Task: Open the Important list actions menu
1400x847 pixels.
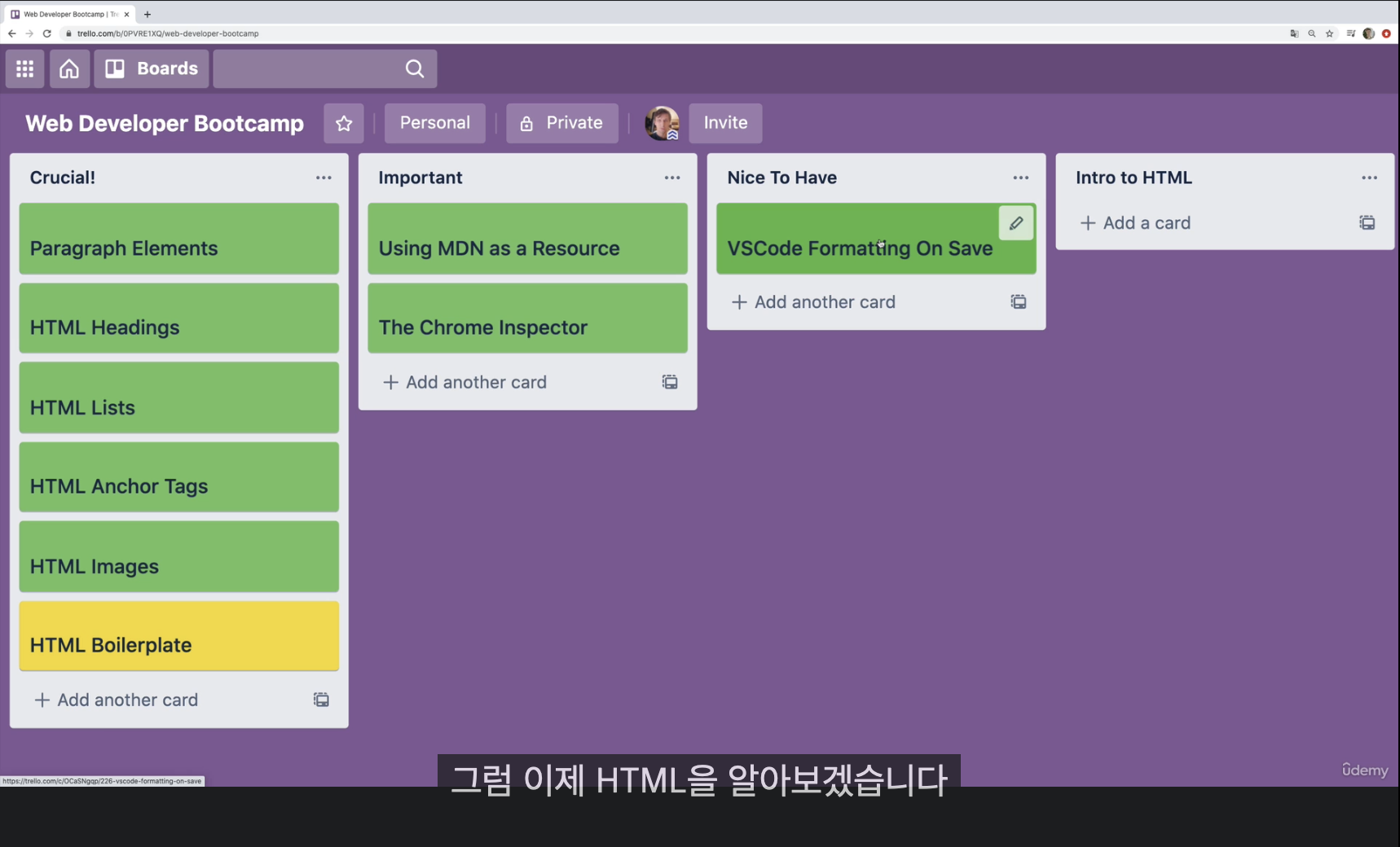Action: coord(672,178)
